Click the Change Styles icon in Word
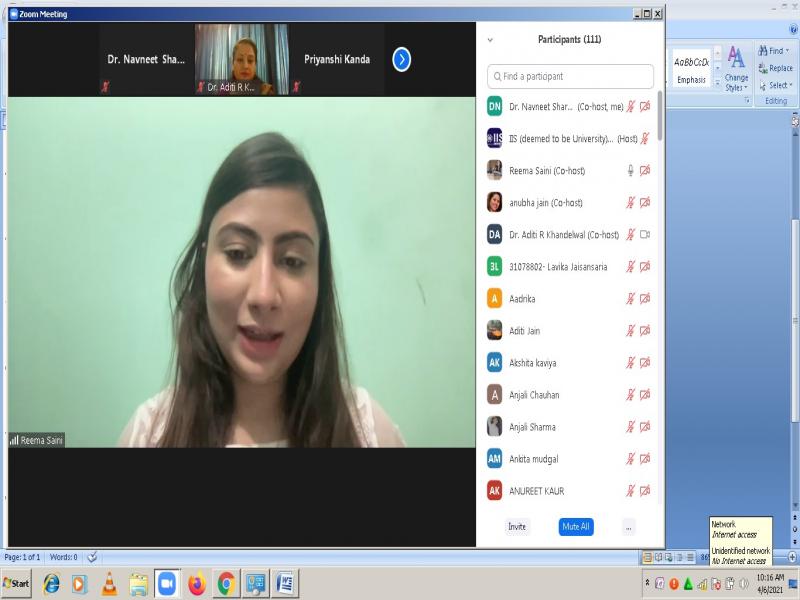The image size is (800, 600). (x=736, y=68)
